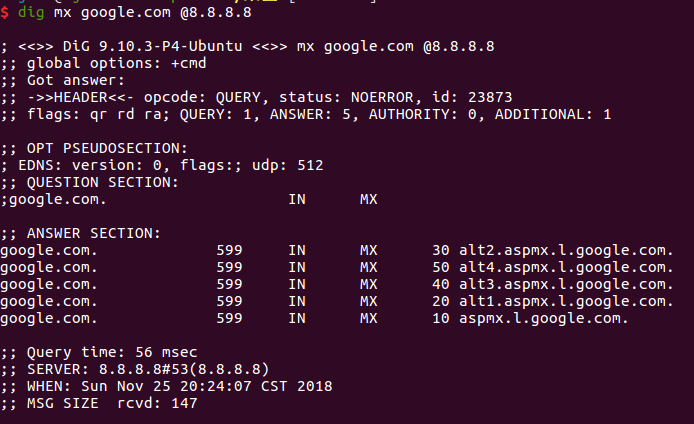Click alt1.aspmx.l.google.com record
The width and height of the screenshot is (694, 424).
pos(566,301)
